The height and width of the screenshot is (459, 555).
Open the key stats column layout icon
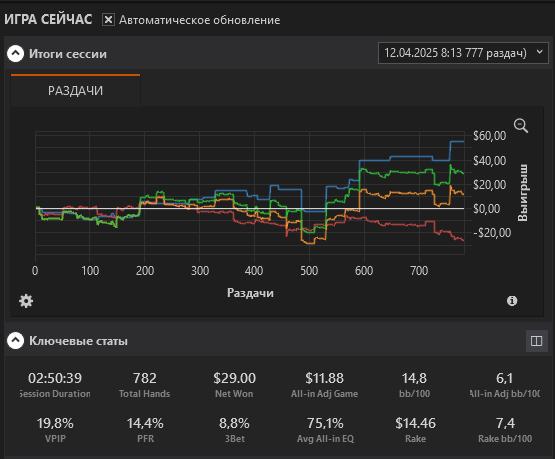click(537, 341)
